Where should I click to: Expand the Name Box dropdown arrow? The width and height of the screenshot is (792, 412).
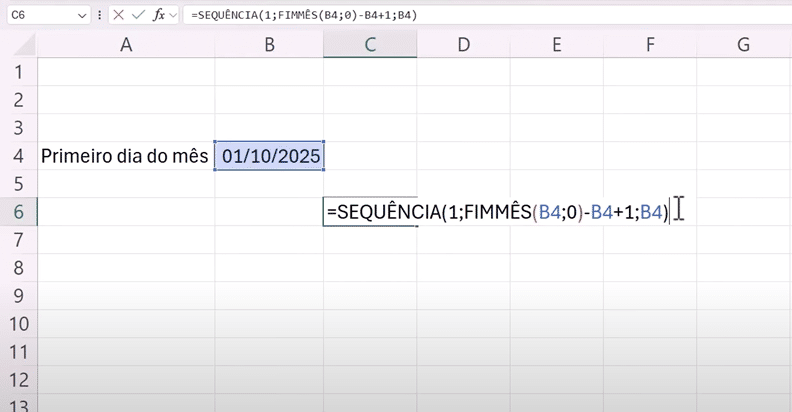(x=82, y=16)
